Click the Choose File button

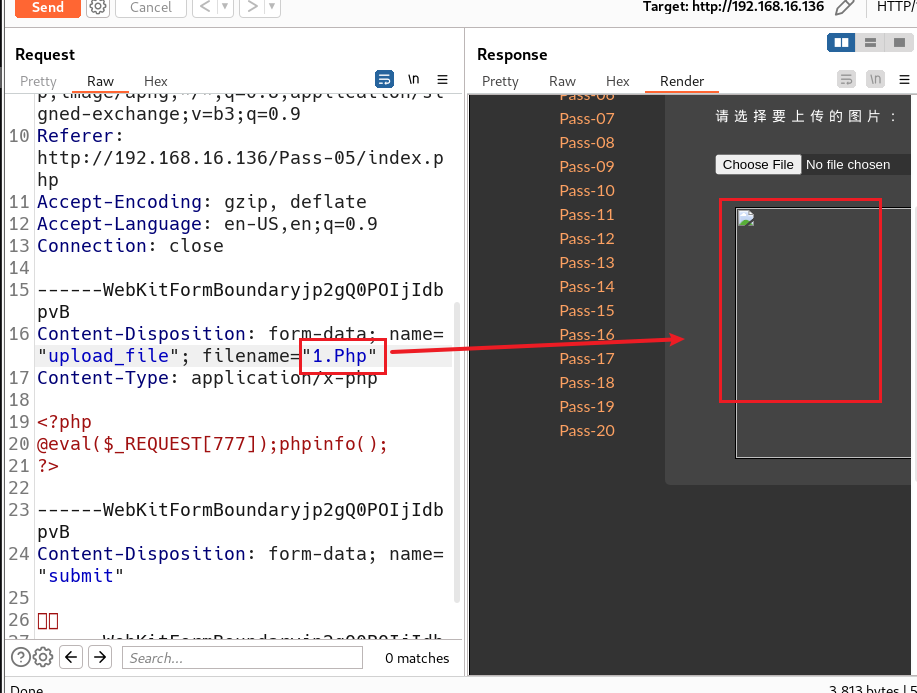758,165
